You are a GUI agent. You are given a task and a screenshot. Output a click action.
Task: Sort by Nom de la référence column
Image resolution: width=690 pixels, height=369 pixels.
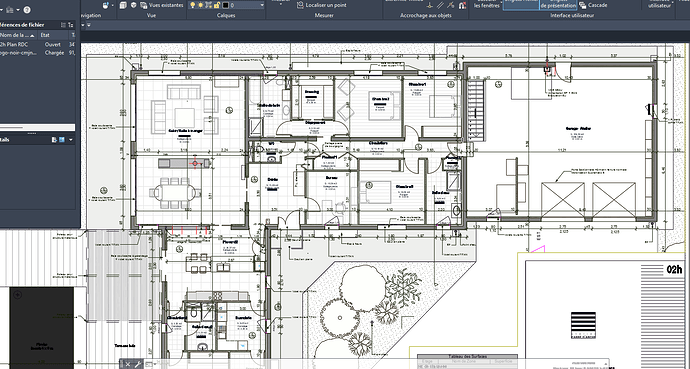coord(18,35)
